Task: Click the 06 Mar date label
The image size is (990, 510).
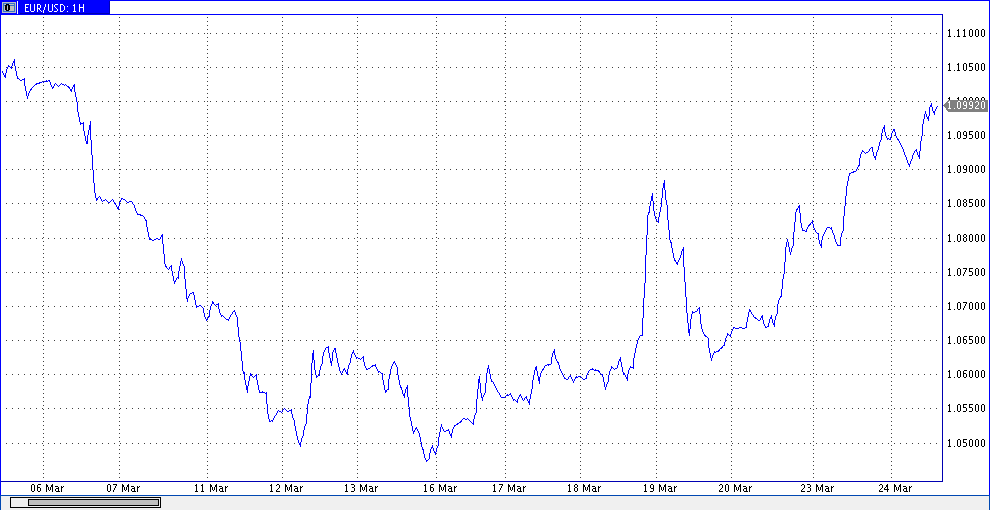Action: 47,489
